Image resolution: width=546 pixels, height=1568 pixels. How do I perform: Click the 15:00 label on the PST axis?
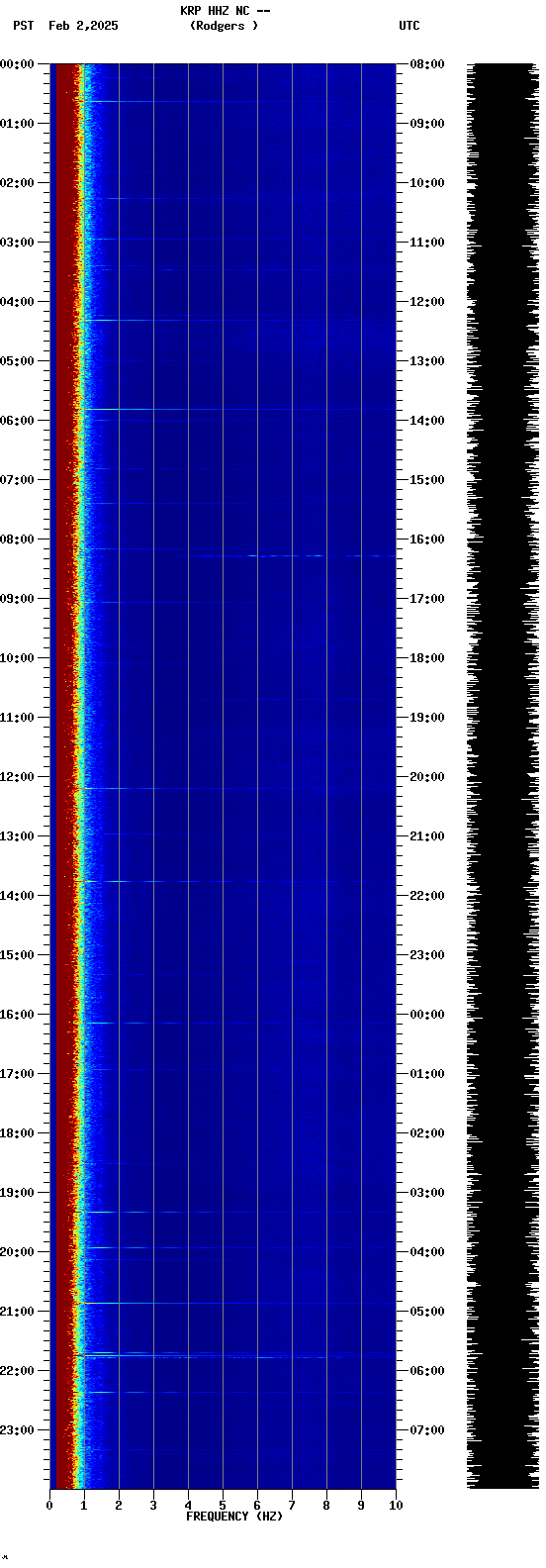17,955
